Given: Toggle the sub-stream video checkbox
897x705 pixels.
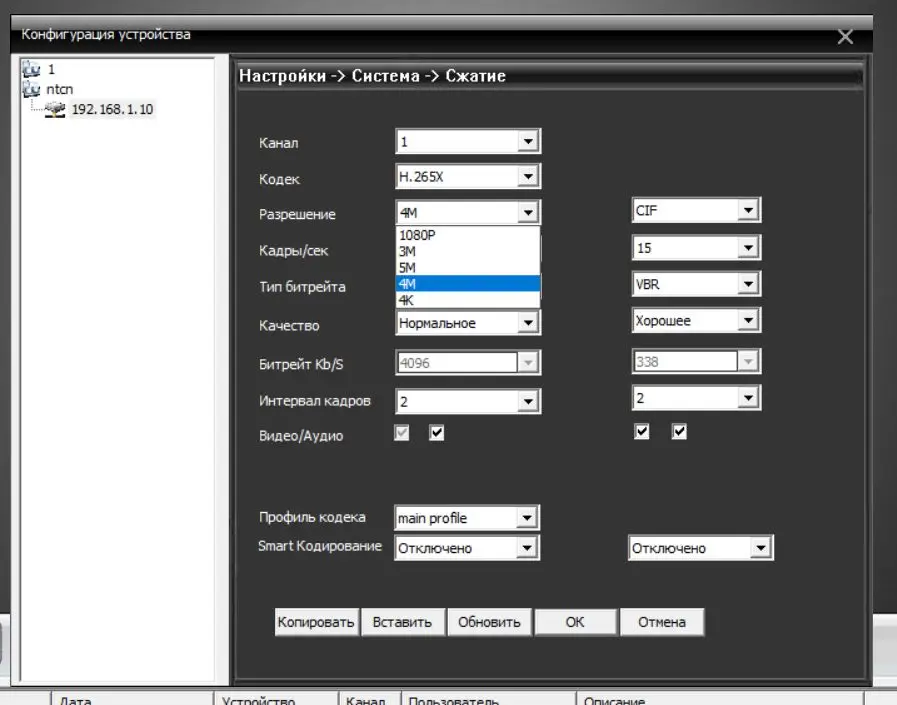Looking at the screenshot, I should pos(642,431).
